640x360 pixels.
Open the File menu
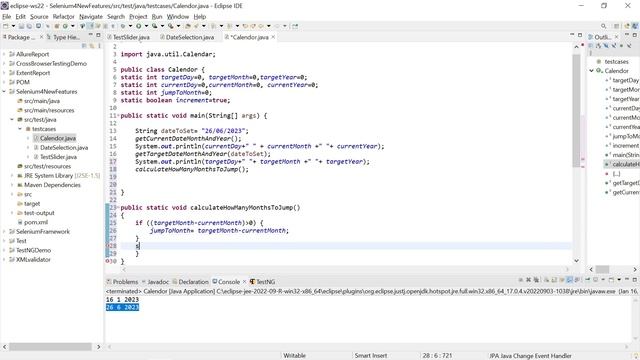click(x=7, y=16)
